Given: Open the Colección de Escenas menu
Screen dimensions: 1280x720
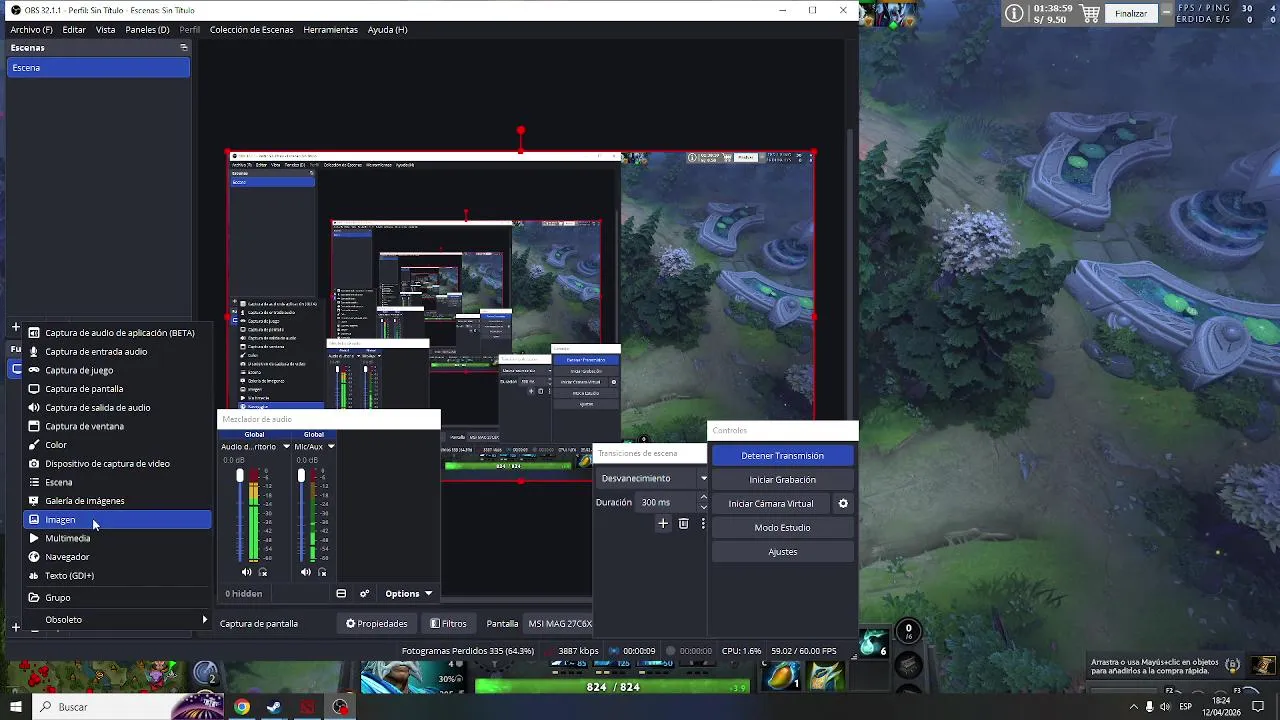Looking at the screenshot, I should pos(251,30).
